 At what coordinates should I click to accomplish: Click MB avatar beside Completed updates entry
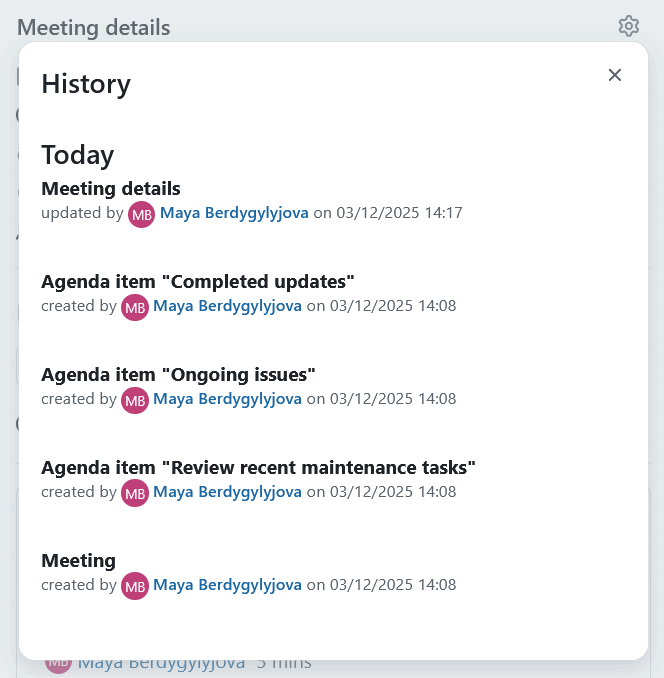point(135,307)
